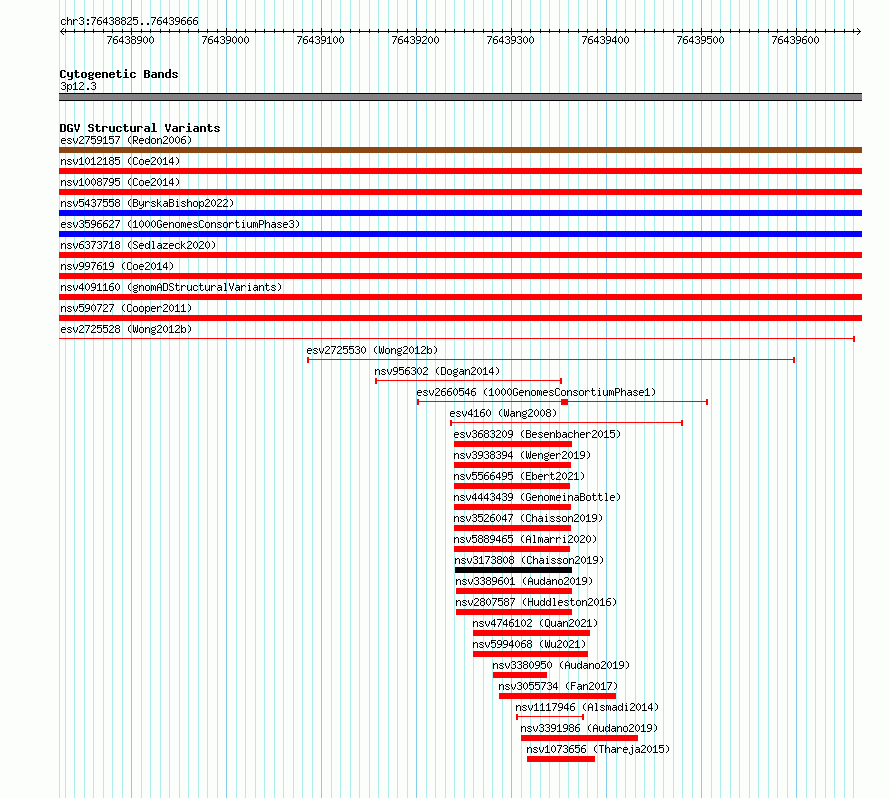This screenshot has height=798, width=890.
Task: Open nsv4443439 (GenomeinaBottle) variant label
Action: point(537,497)
